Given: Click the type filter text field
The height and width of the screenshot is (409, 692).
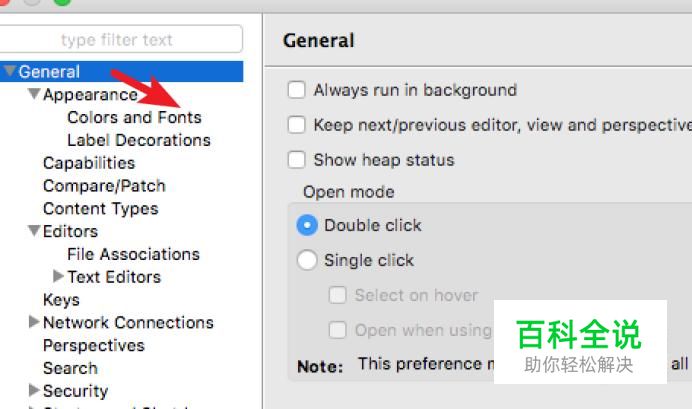Looking at the screenshot, I should click(x=120, y=40).
